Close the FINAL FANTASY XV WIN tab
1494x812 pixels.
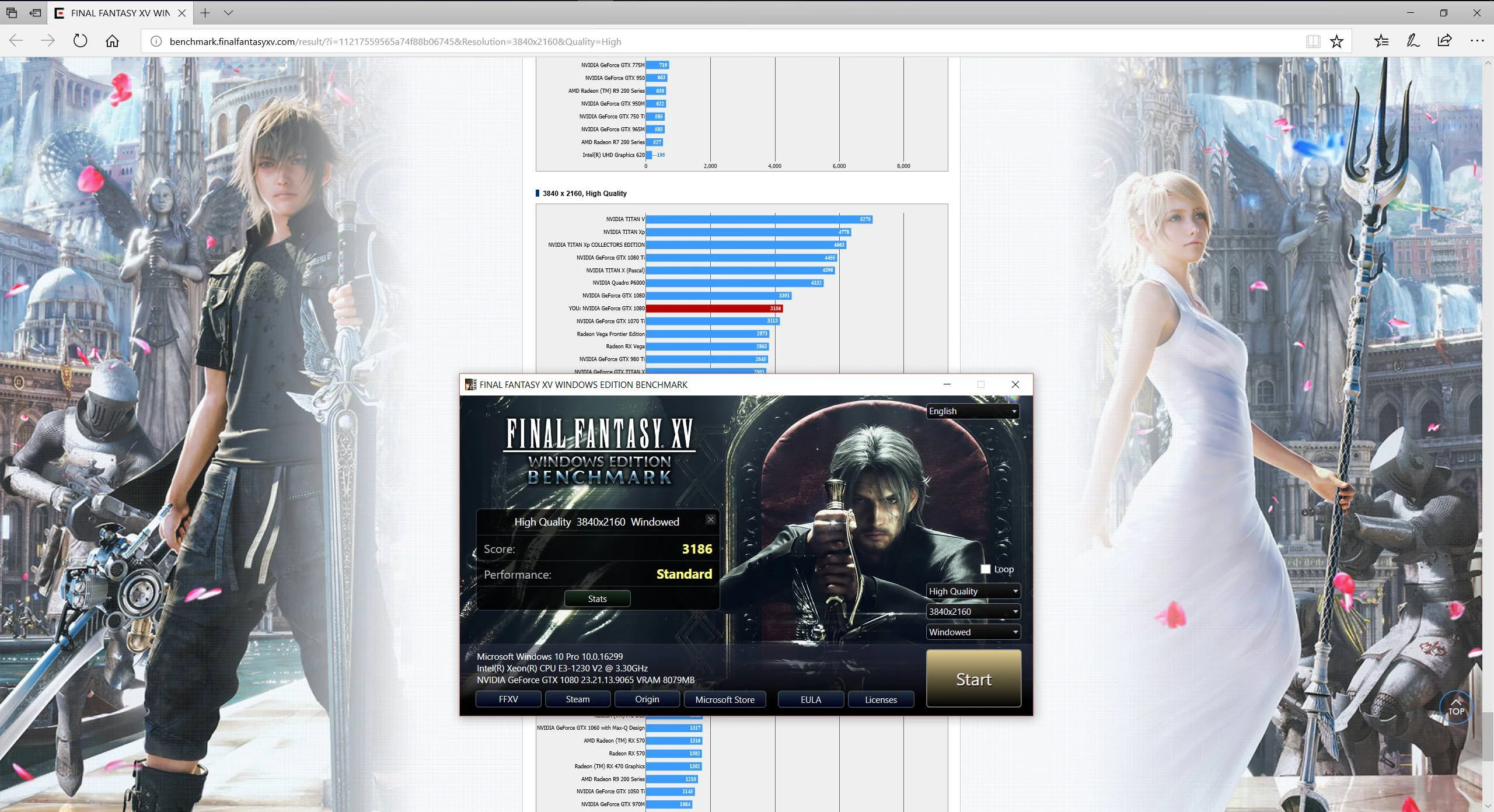point(181,13)
